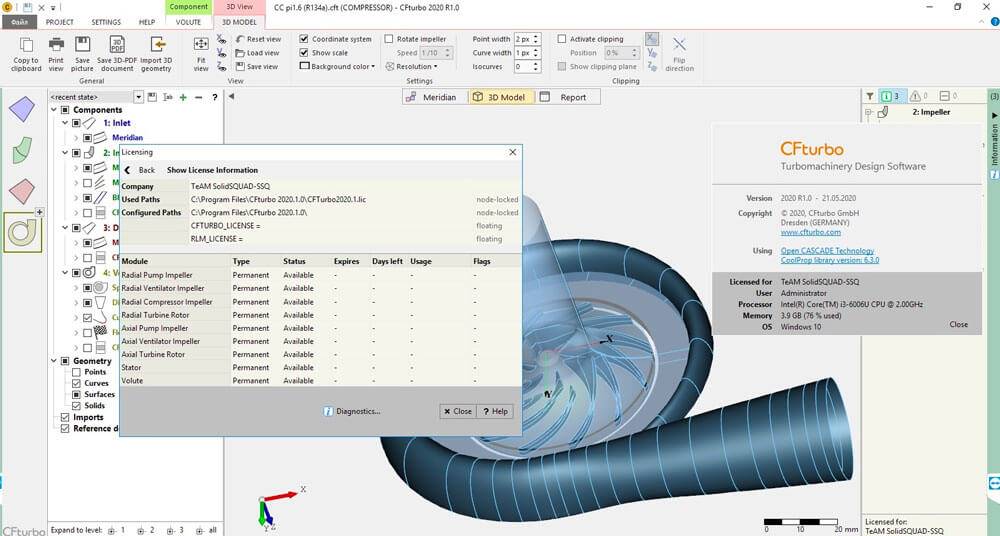Click the Diagnostics button in Licensing dialog
Image resolution: width=1000 pixels, height=536 pixels.
pyautogui.click(x=351, y=411)
